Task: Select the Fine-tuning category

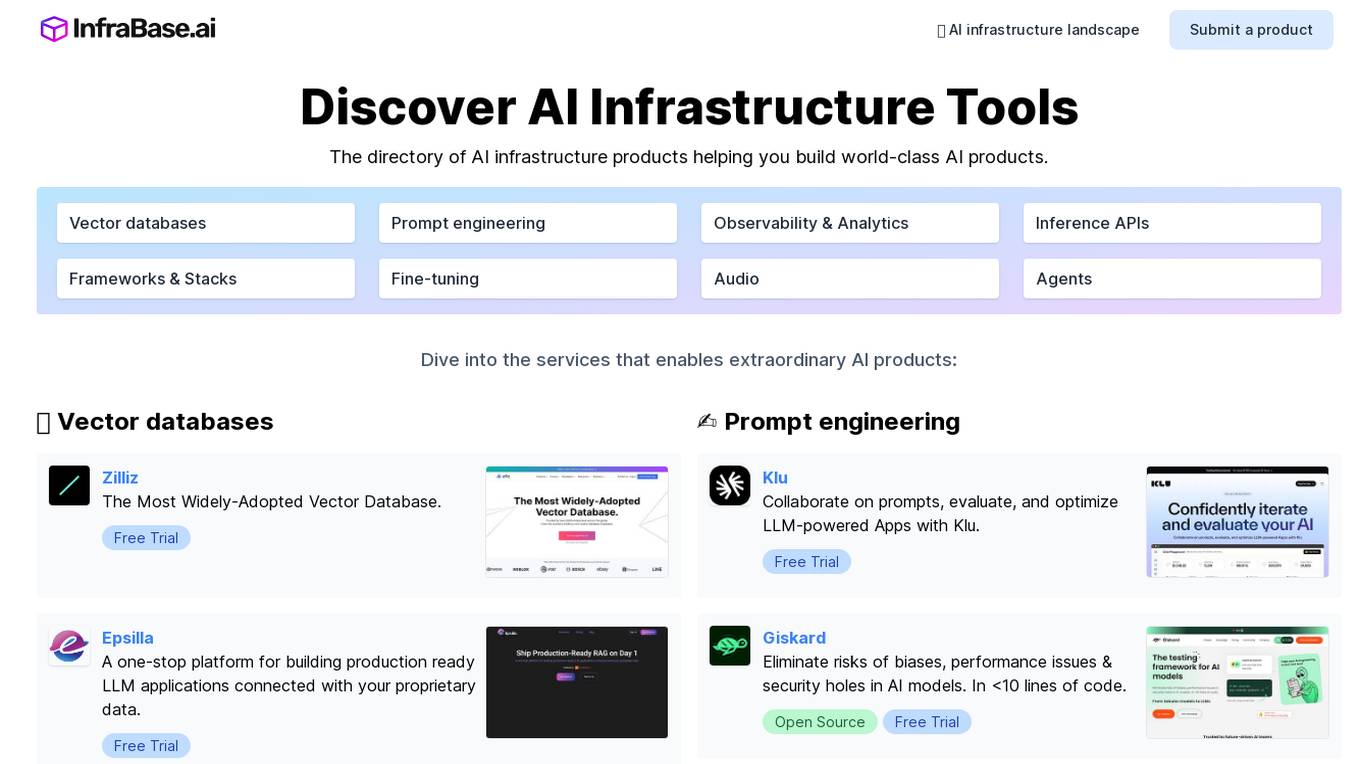Action: [x=528, y=279]
